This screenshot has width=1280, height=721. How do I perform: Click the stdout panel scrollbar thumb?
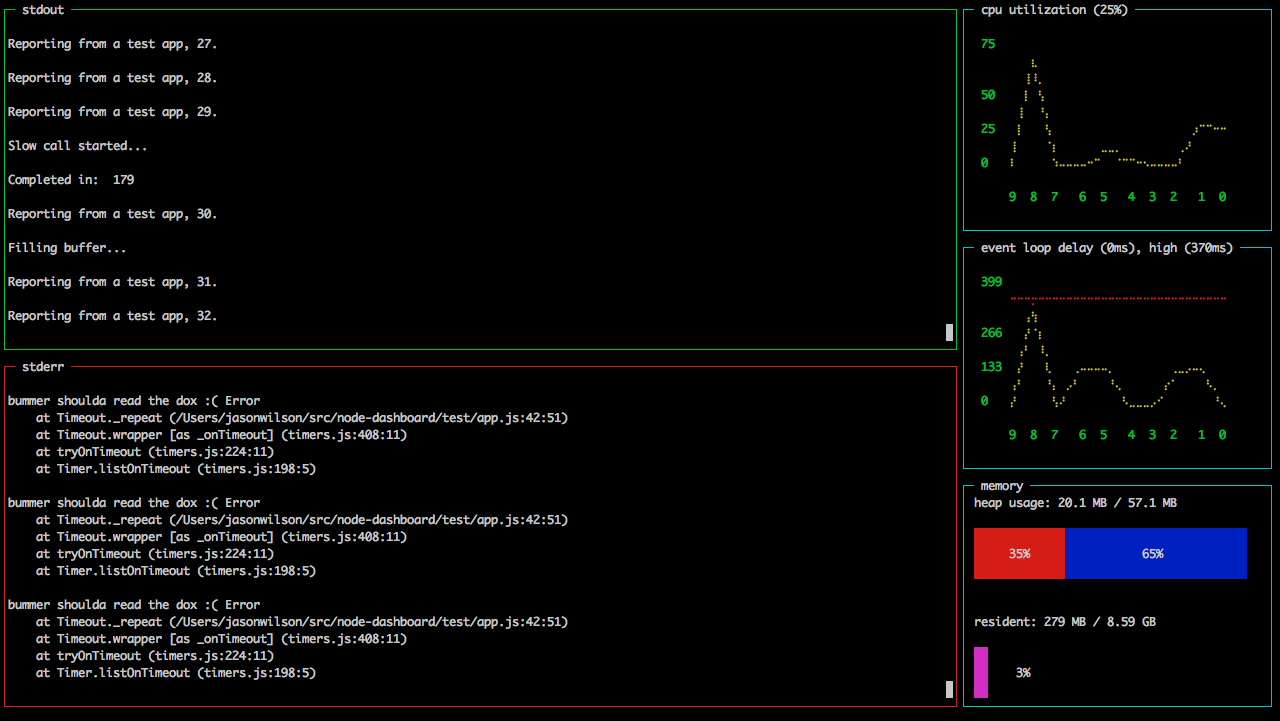[949, 332]
